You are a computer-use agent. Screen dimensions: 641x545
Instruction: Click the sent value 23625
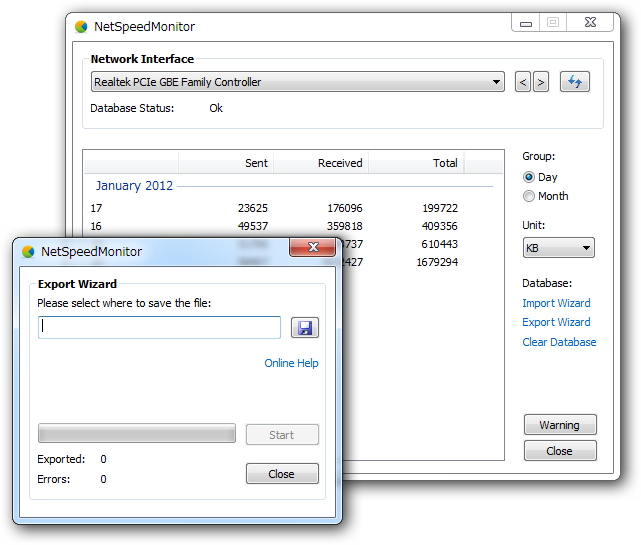[253, 208]
